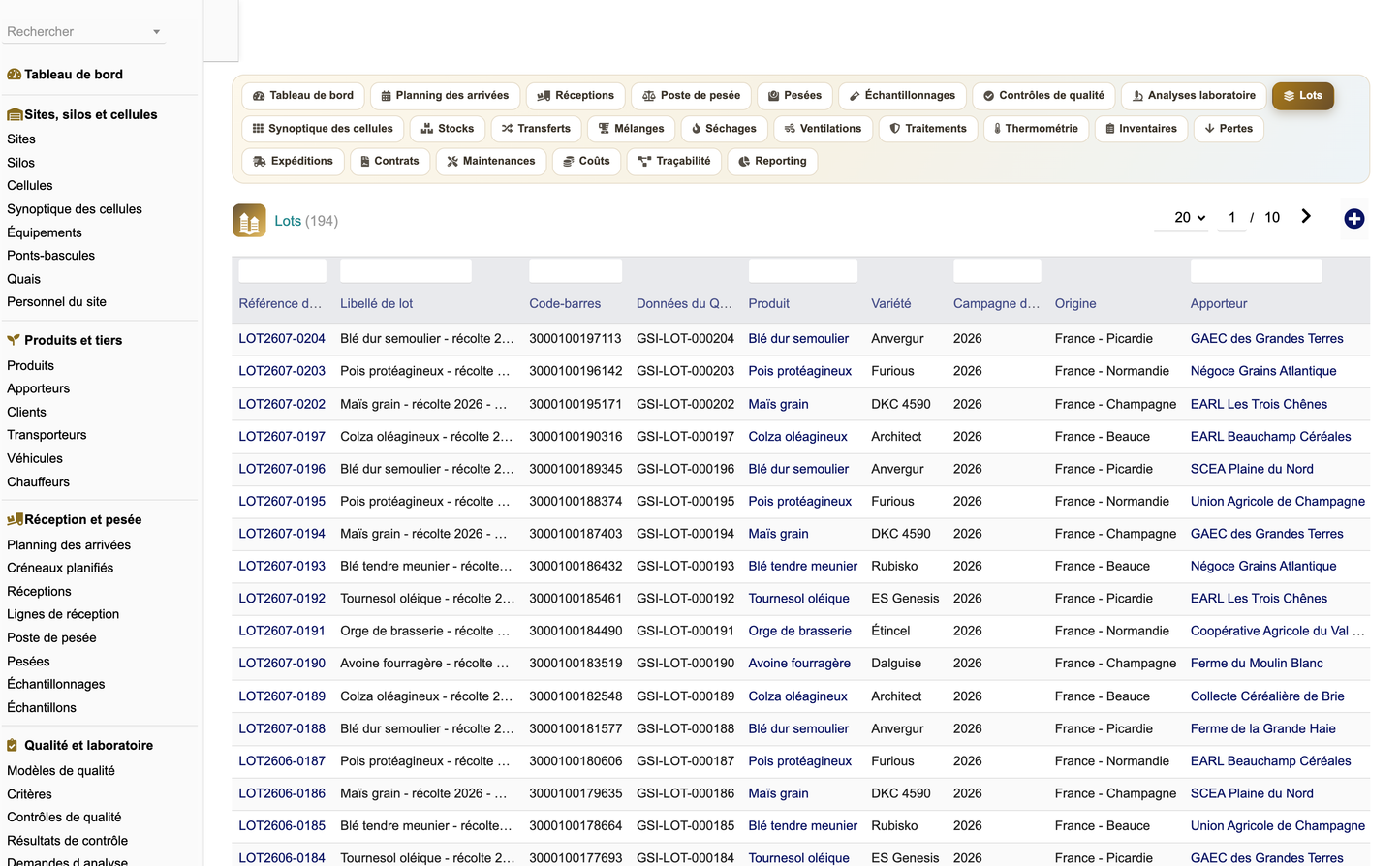The width and height of the screenshot is (1400, 866).
Task: Open Planning des arrivées tab
Action: (445, 96)
